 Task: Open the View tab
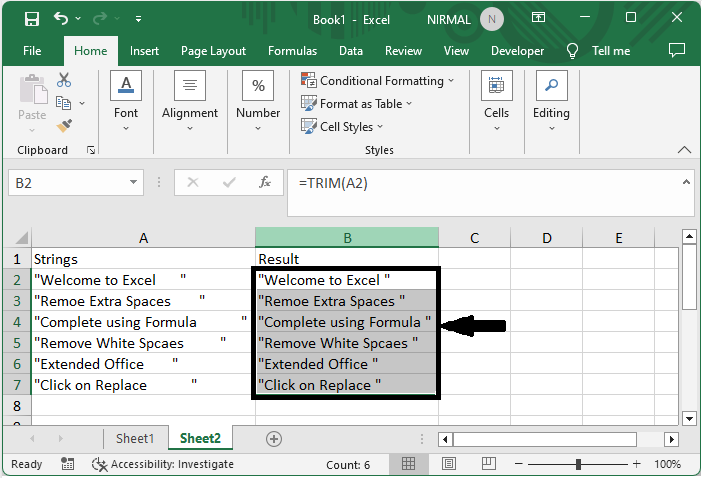pyautogui.click(x=456, y=51)
